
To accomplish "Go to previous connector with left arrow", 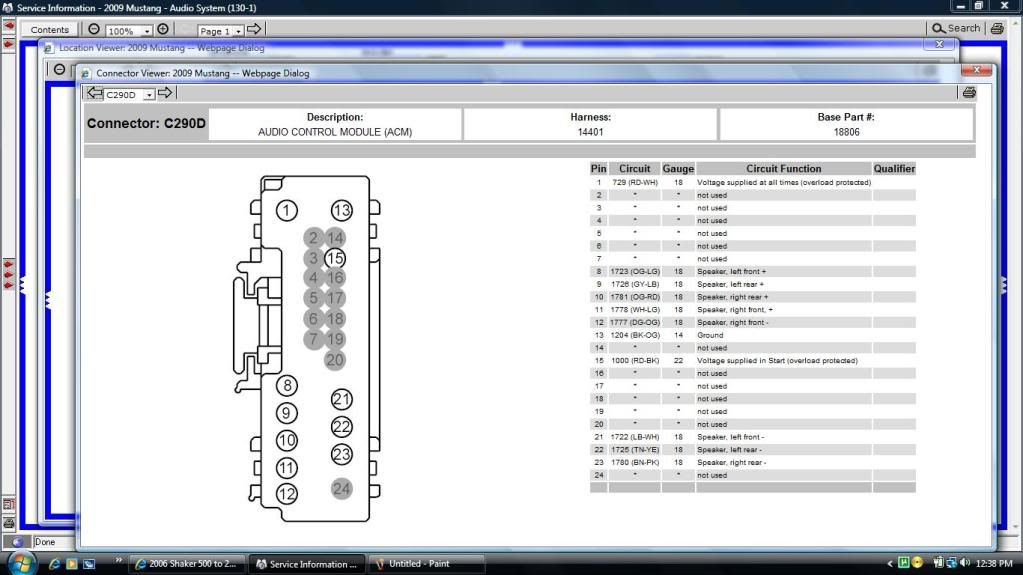I will coord(95,93).
